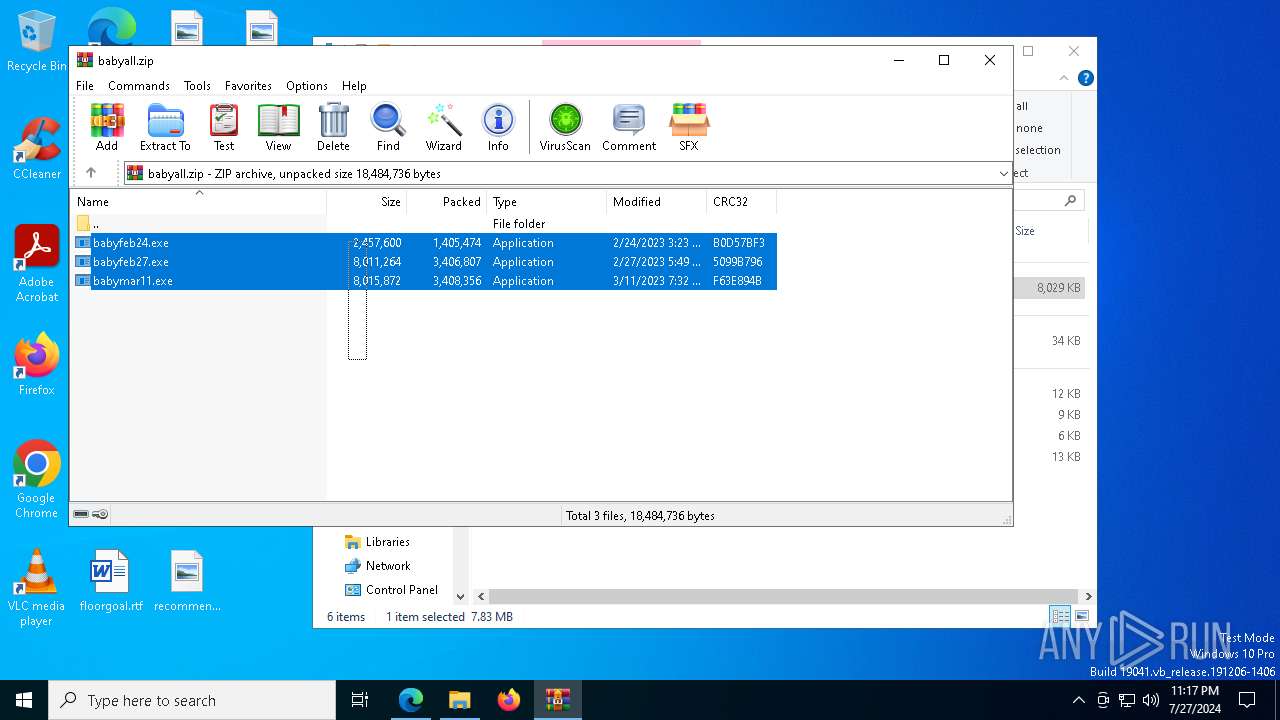Open notification center icon

tap(1247, 700)
